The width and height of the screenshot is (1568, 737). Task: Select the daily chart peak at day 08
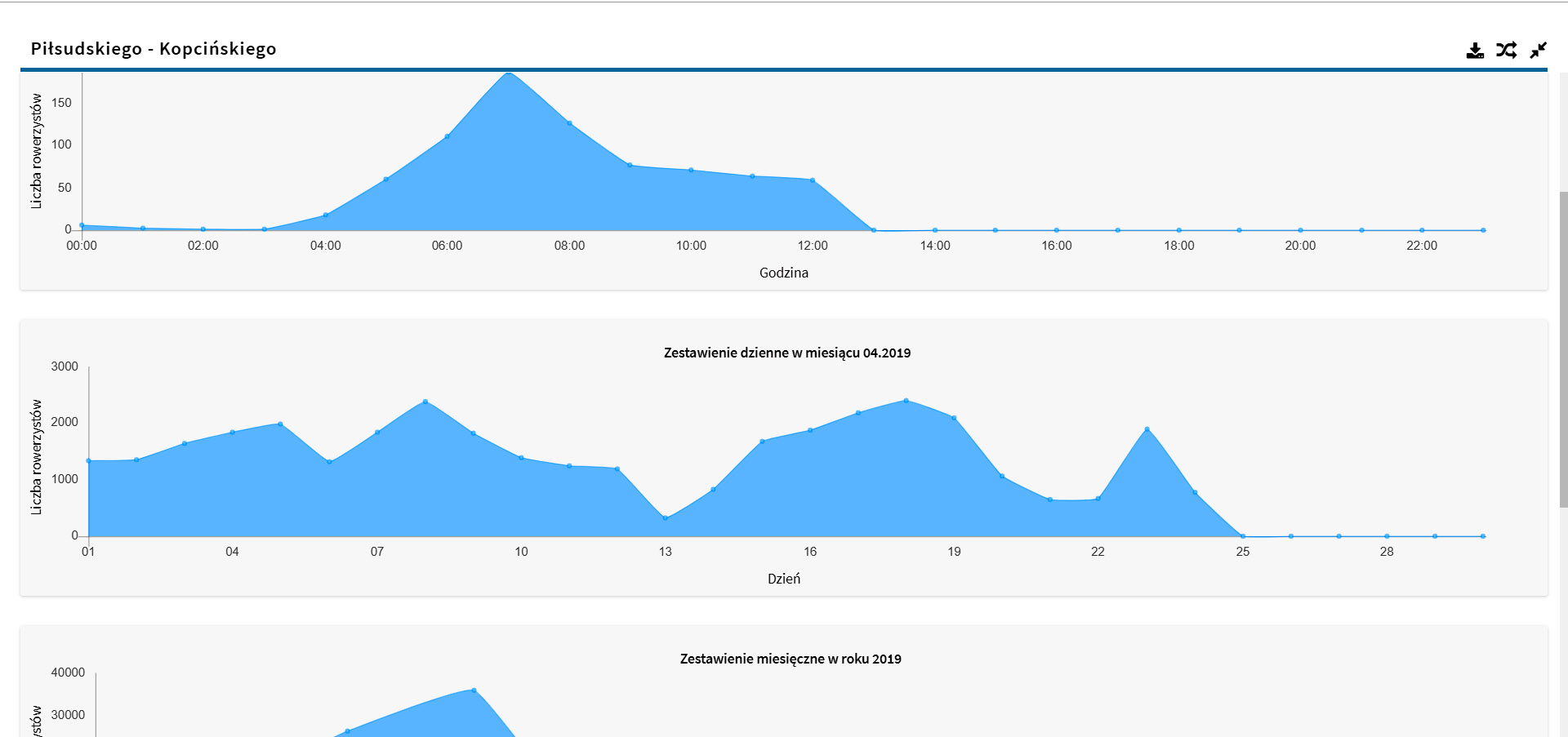click(x=425, y=402)
